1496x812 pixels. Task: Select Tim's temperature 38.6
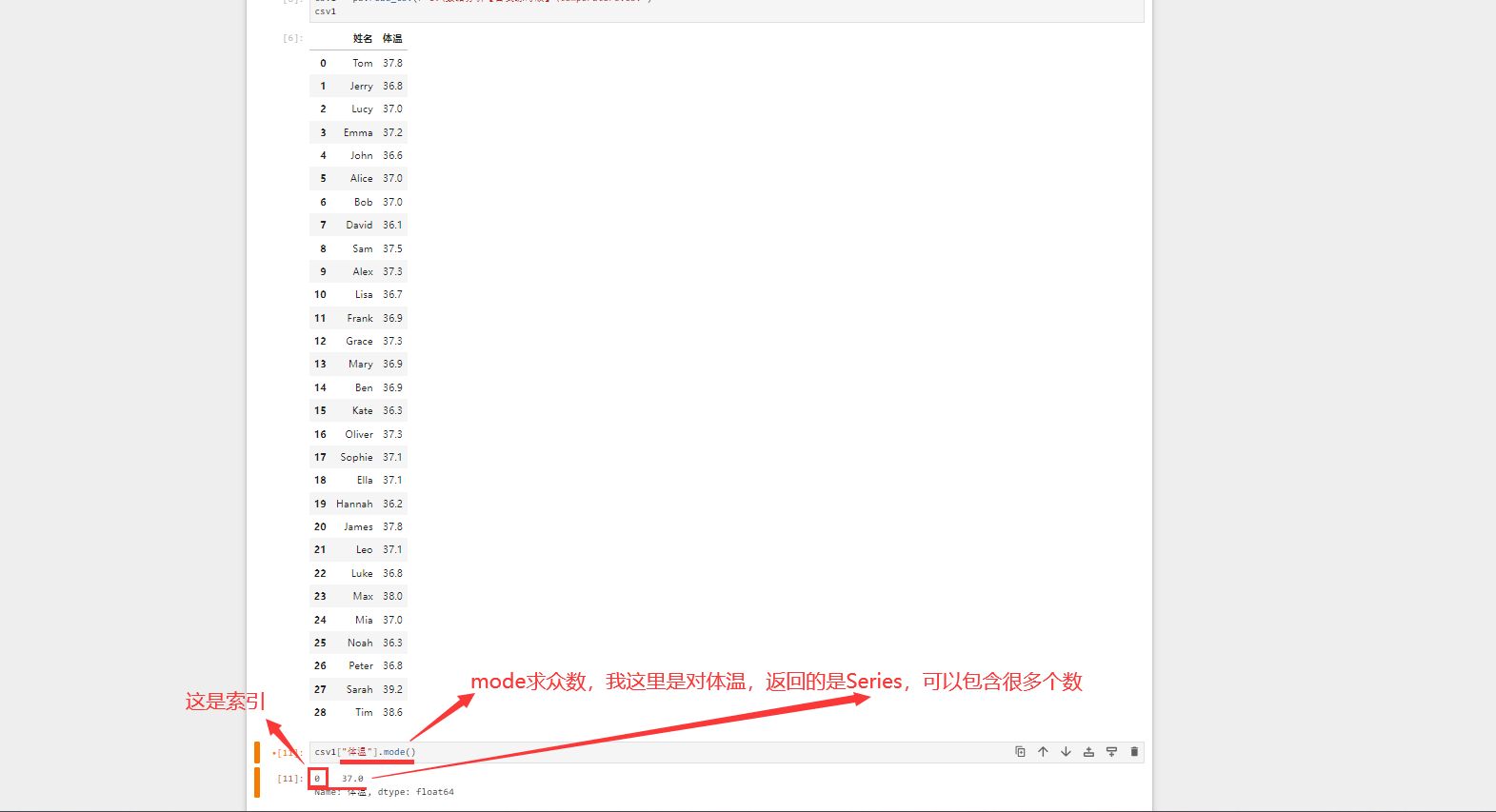[x=392, y=713]
